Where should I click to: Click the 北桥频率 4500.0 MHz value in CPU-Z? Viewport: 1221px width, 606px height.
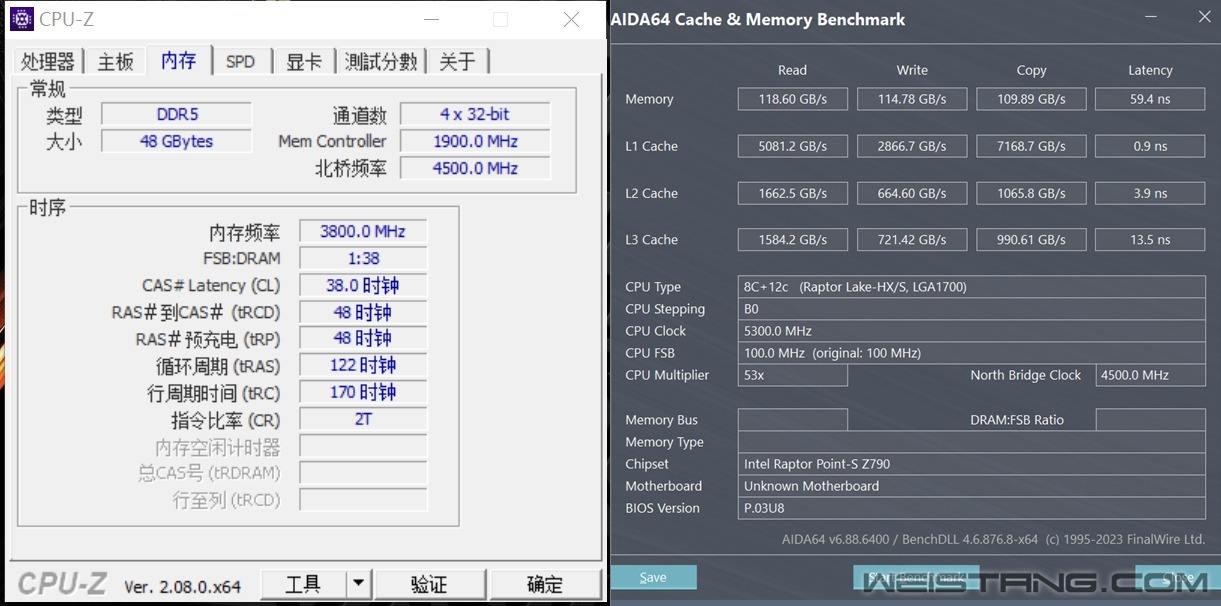[x=475, y=168]
